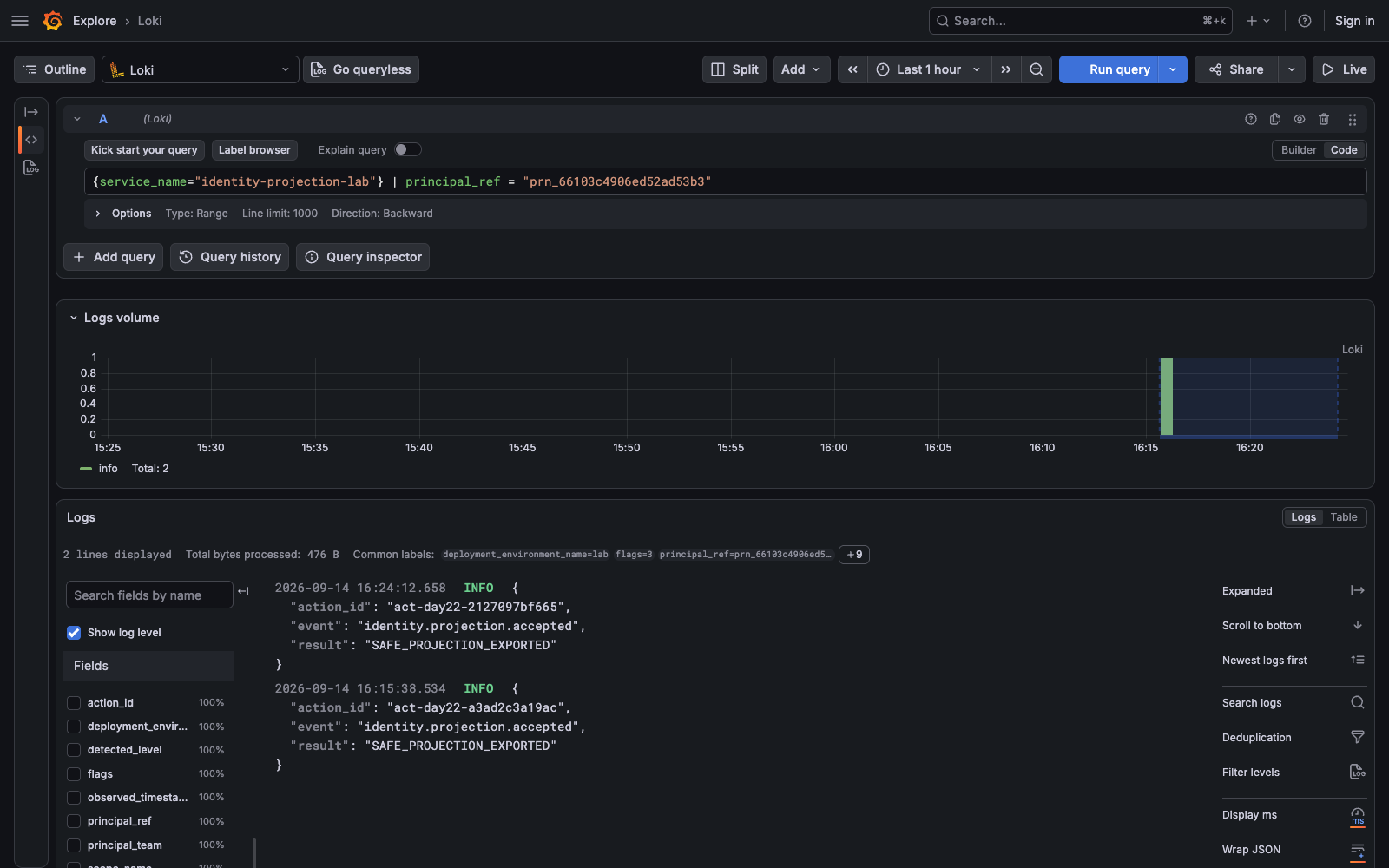Viewport: 1389px width, 868px height.
Task: Show the +9 more common labels
Action: pyautogui.click(x=854, y=555)
